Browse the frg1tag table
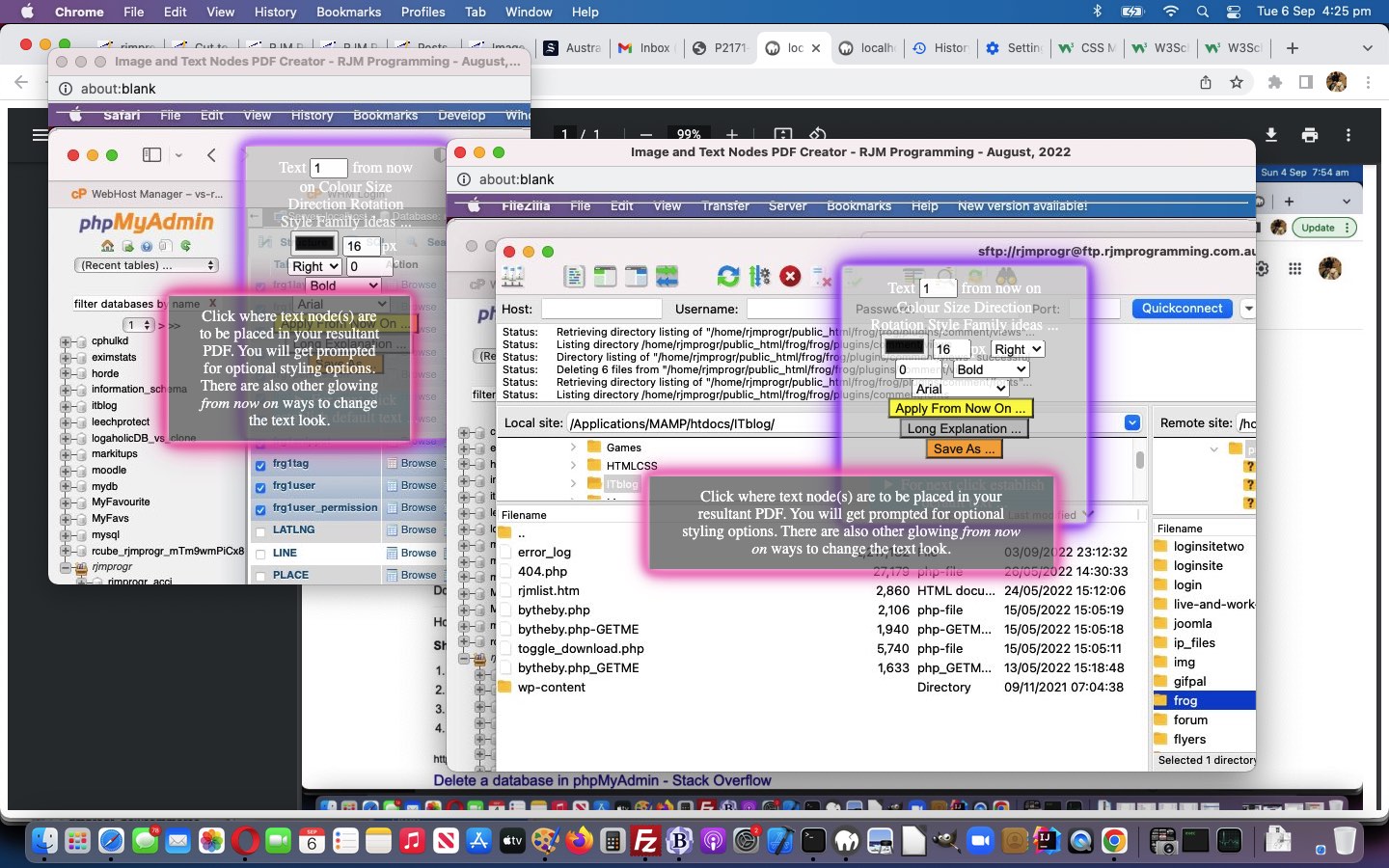 (412, 464)
